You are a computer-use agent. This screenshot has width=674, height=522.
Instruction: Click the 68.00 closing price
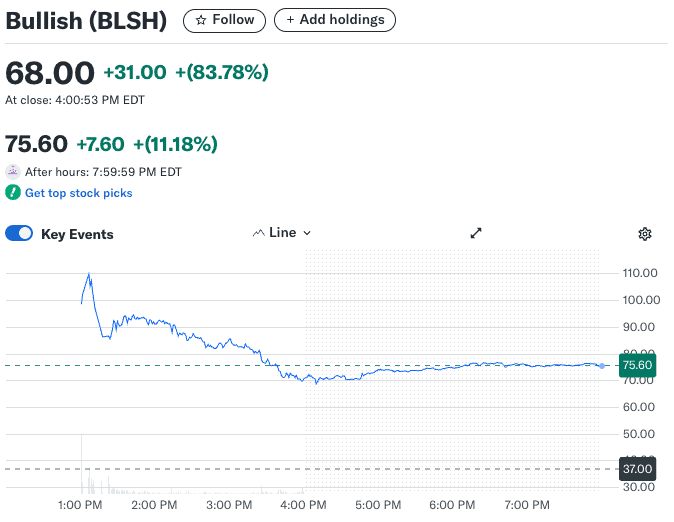[50, 73]
